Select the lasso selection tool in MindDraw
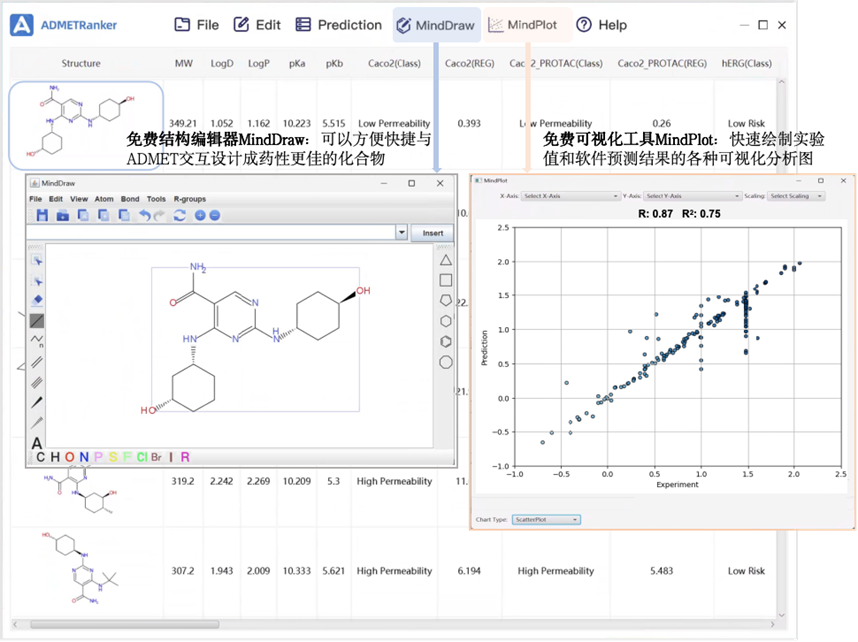858x642 pixels. [x=37, y=281]
